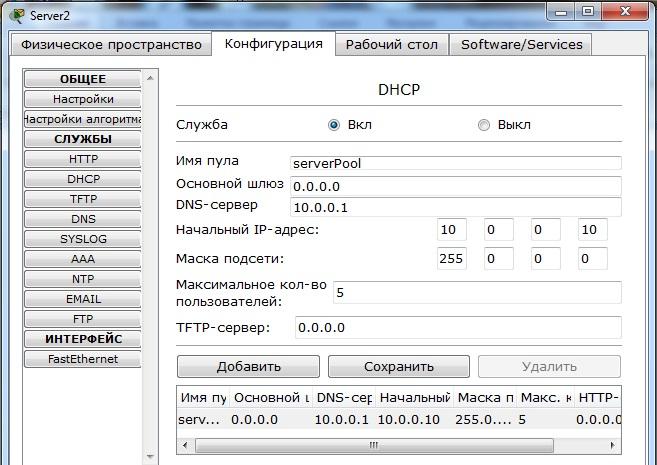Viewport: 657px width, 465px height.
Task: Maximize the Server2 window
Action: (x=588, y=12)
